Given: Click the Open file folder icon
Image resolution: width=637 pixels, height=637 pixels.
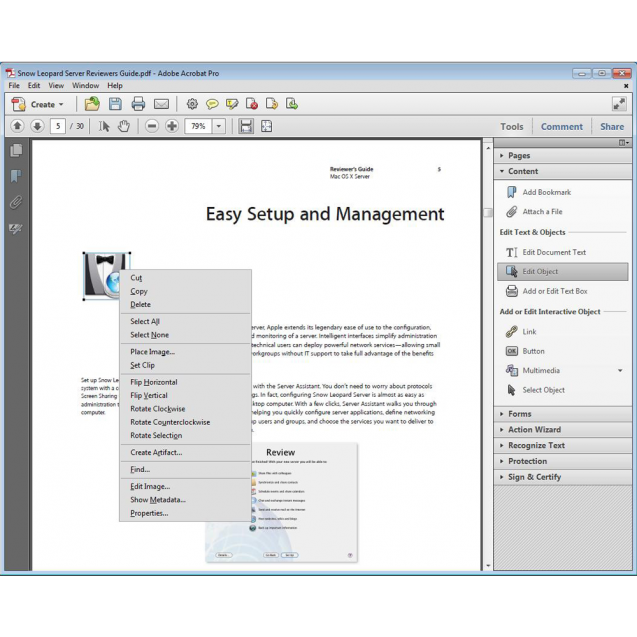Looking at the screenshot, I should 92,104.
